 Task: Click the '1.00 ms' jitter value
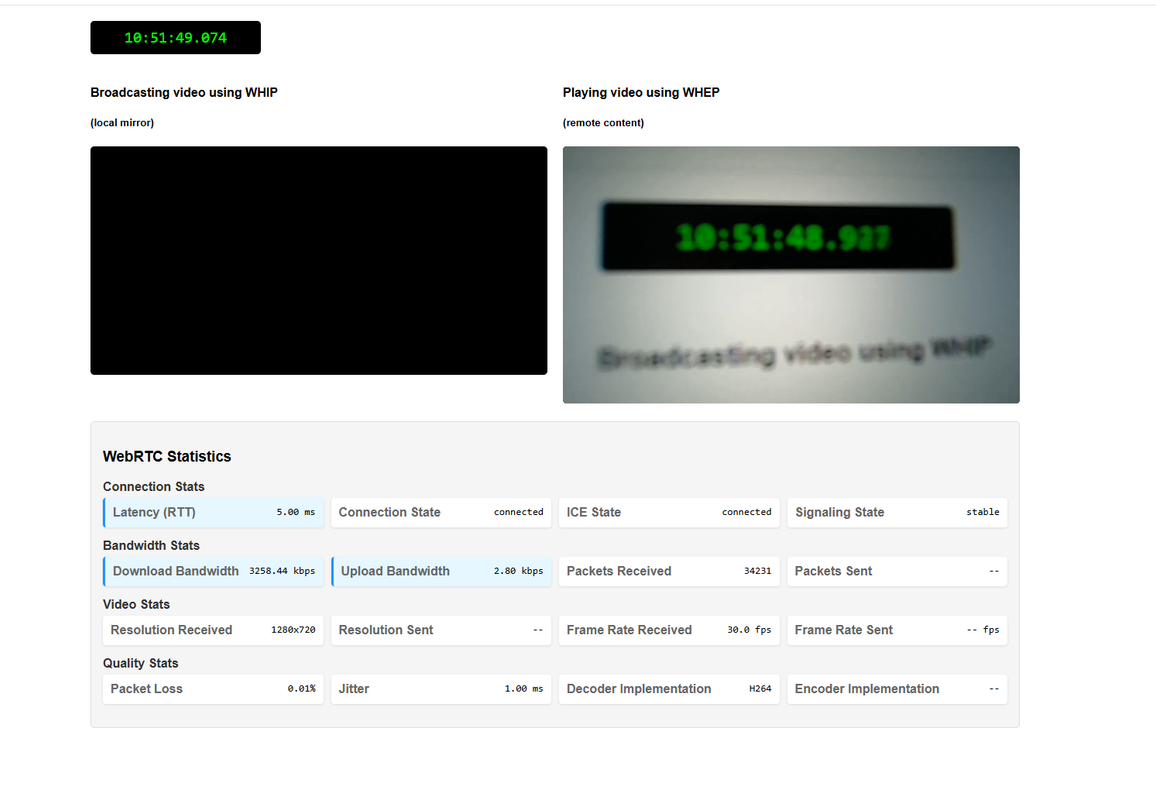[523, 689]
